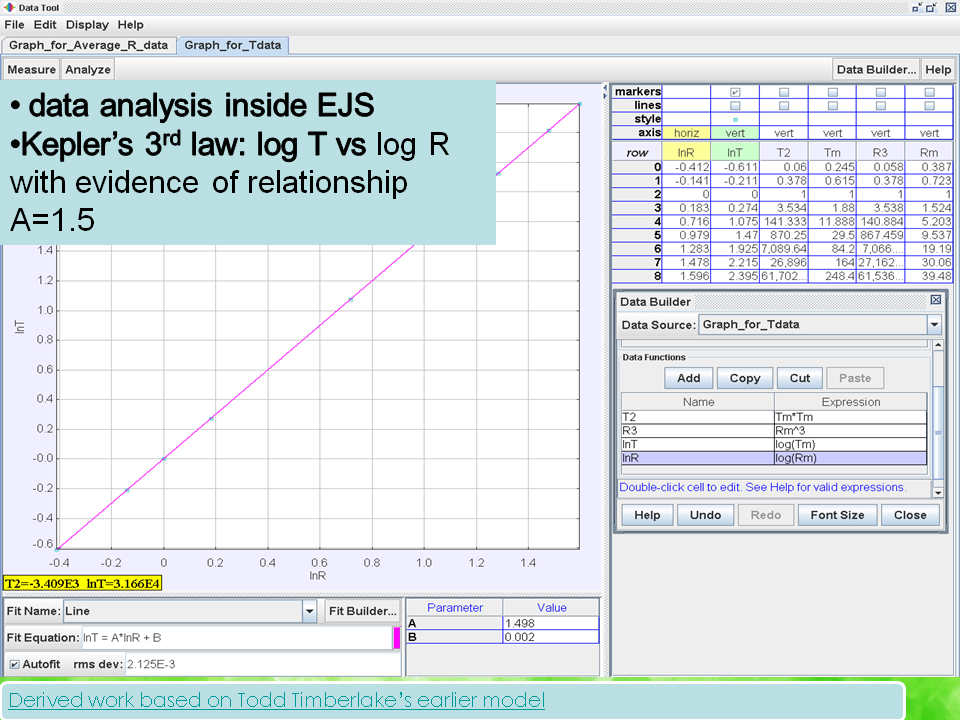Open the Data Source dropdown arrow
960x720 pixels.
pyautogui.click(x=934, y=324)
